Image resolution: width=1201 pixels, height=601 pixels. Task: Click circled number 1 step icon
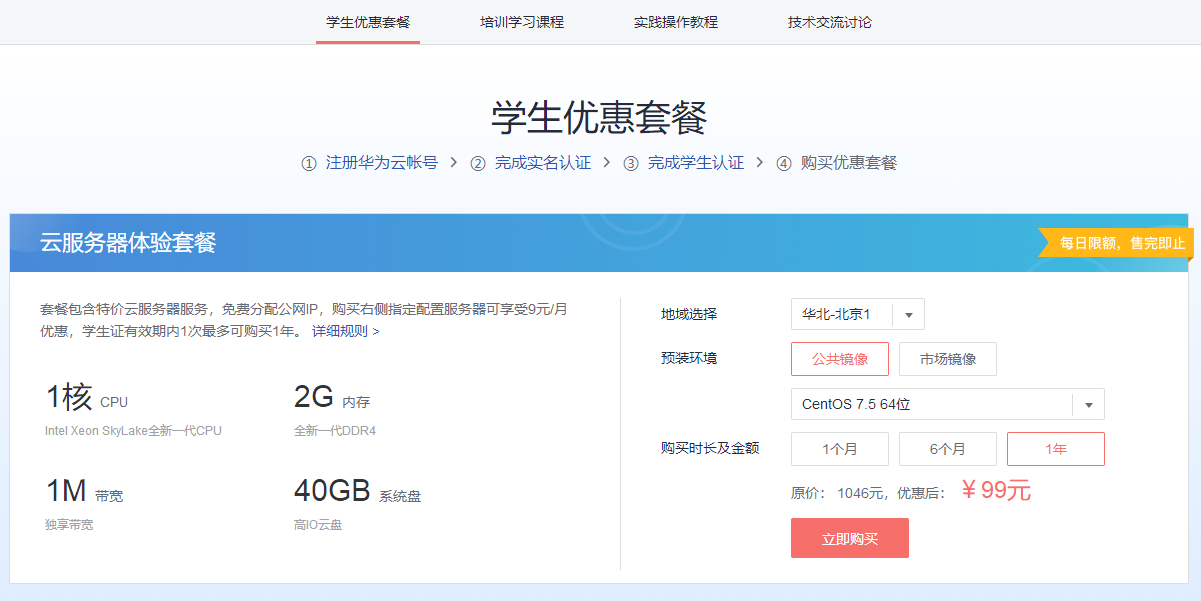click(x=309, y=163)
